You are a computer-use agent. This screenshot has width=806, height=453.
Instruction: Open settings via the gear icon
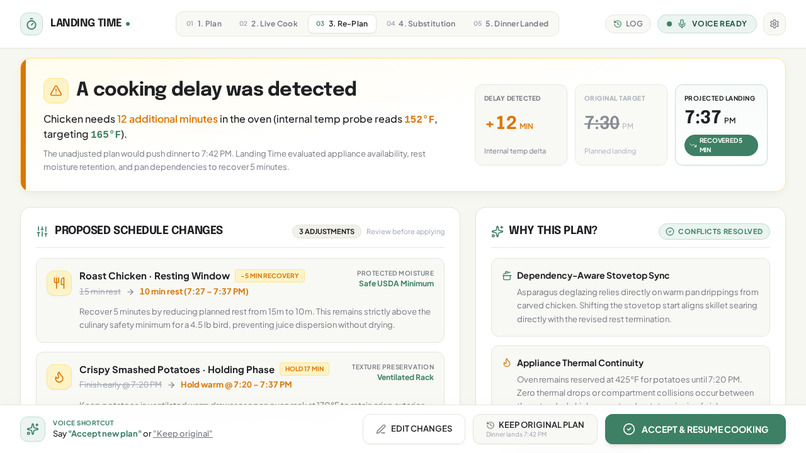click(x=774, y=24)
